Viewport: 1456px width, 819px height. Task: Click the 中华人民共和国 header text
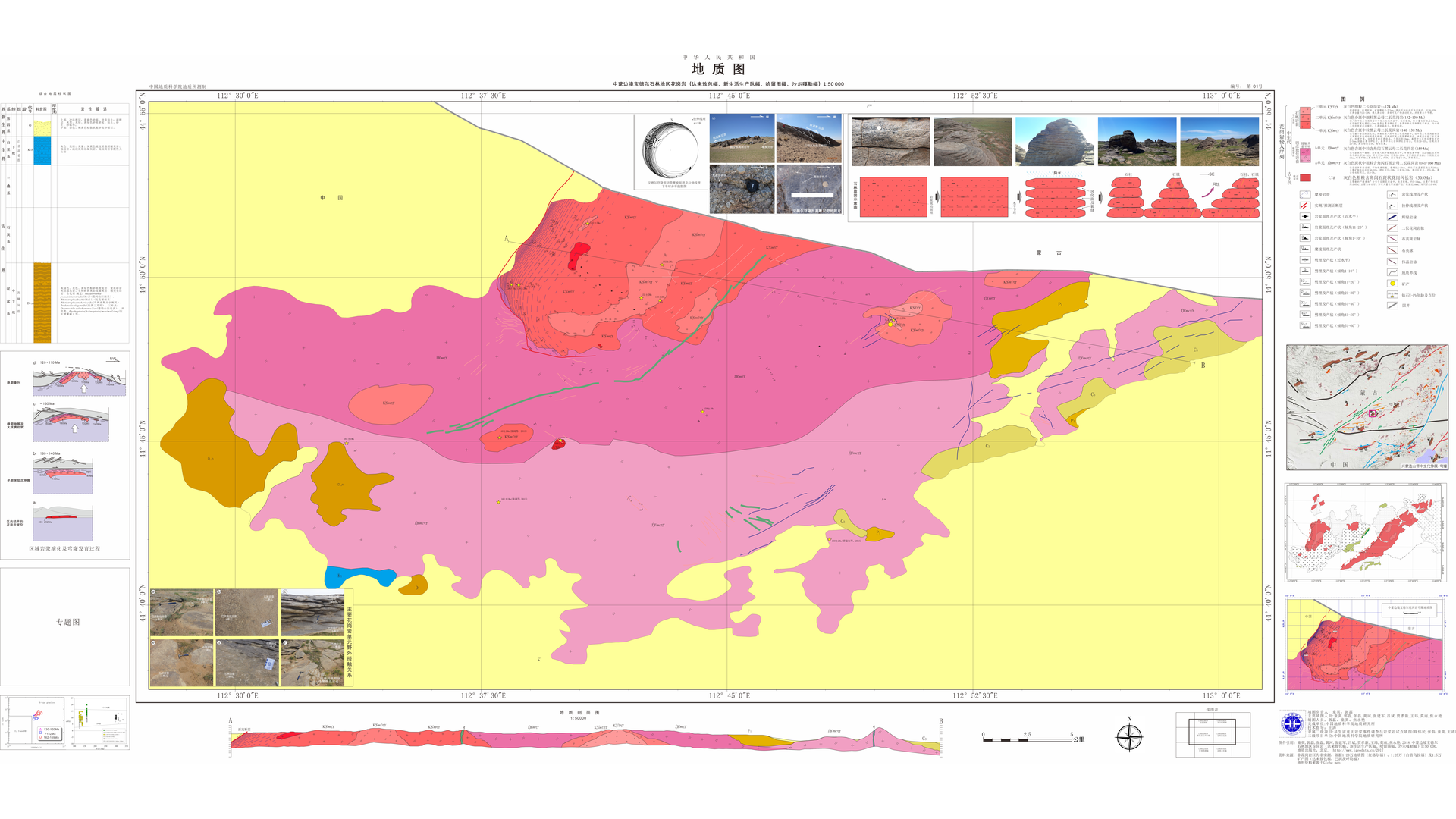click(x=718, y=57)
